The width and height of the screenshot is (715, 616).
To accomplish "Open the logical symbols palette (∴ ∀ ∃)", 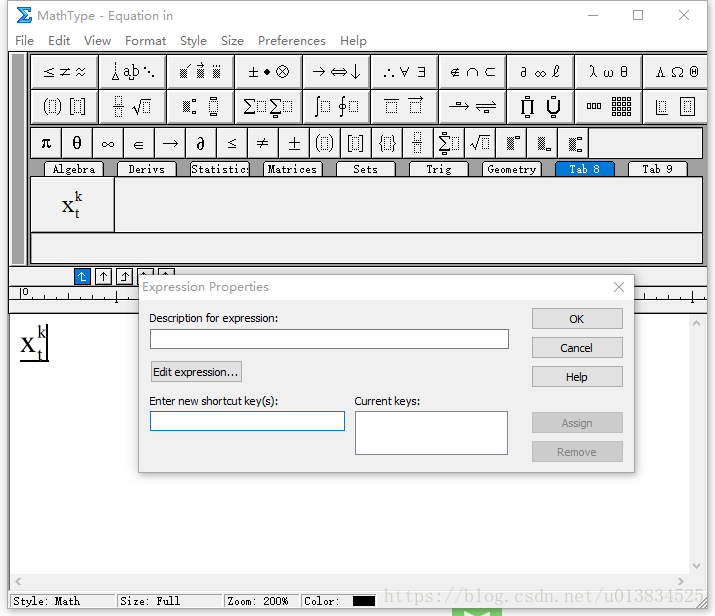I will point(404,72).
